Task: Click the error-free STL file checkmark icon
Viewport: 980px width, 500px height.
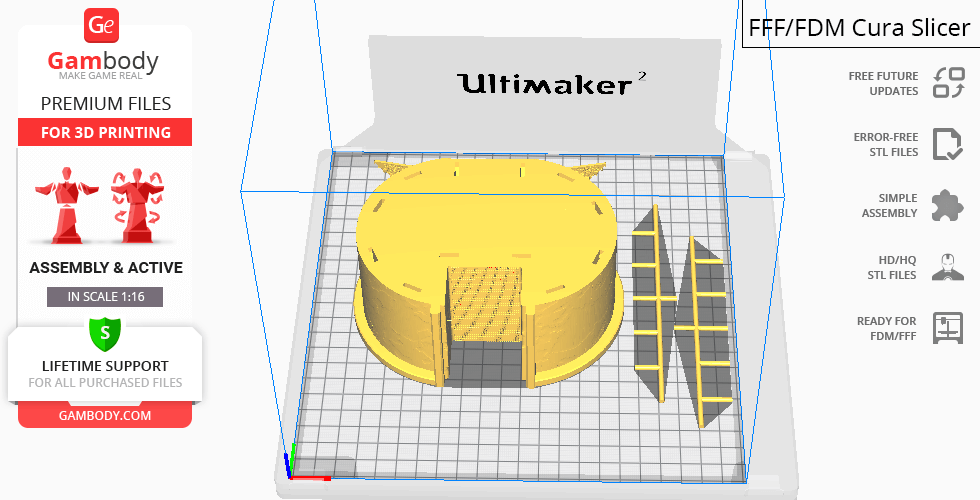Action: pos(948,144)
